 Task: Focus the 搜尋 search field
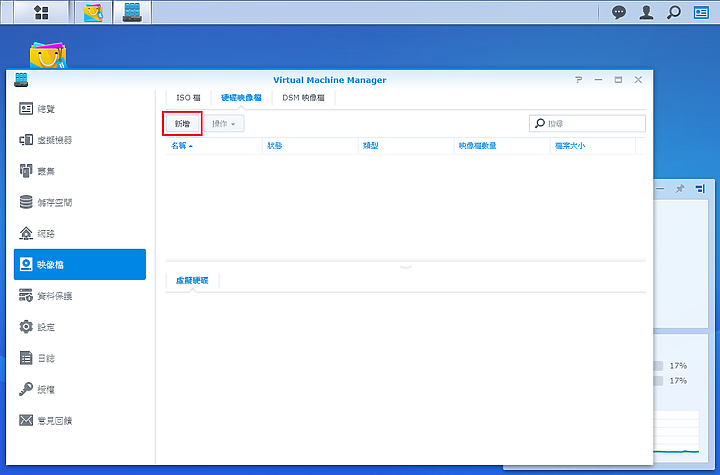pos(587,124)
